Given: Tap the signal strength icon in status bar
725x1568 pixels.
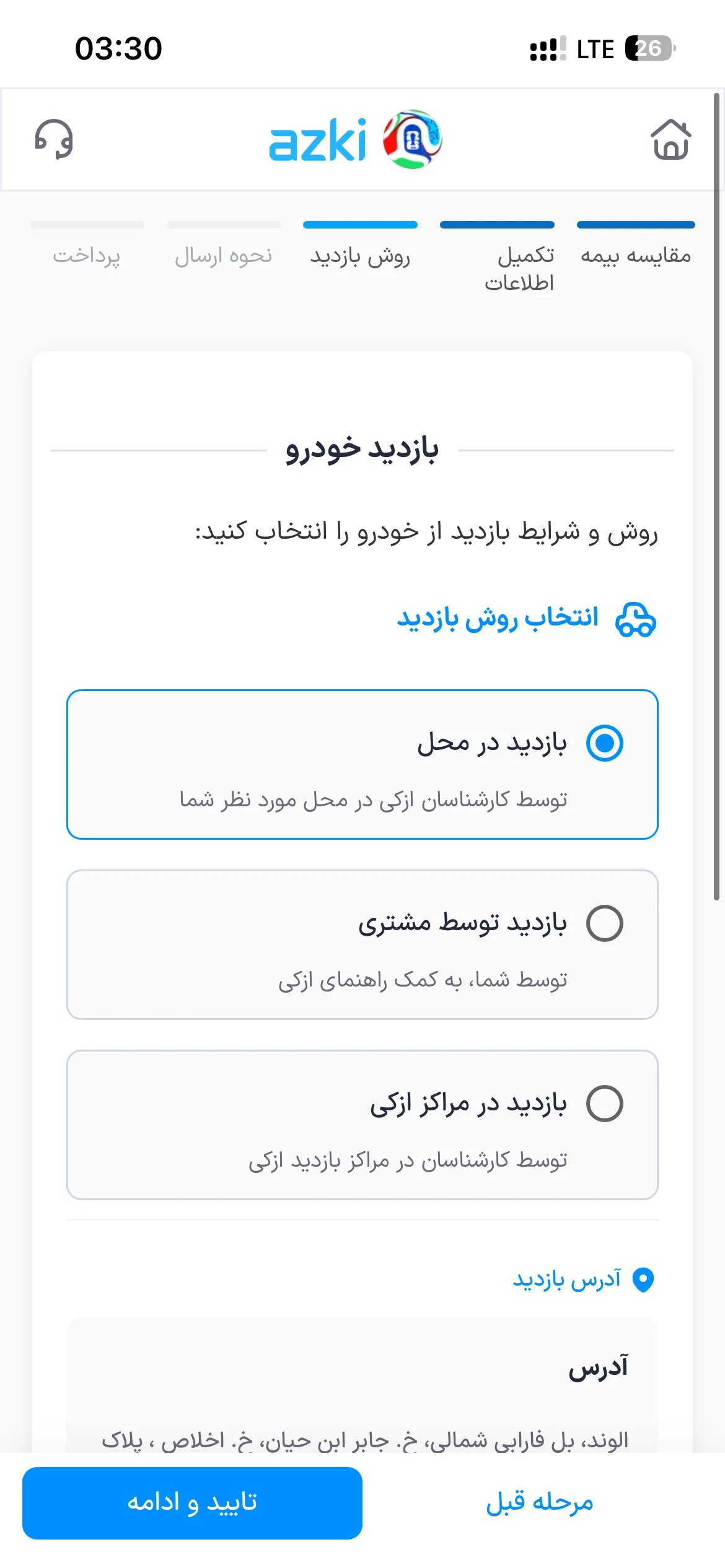Looking at the screenshot, I should click(x=548, y=48).
